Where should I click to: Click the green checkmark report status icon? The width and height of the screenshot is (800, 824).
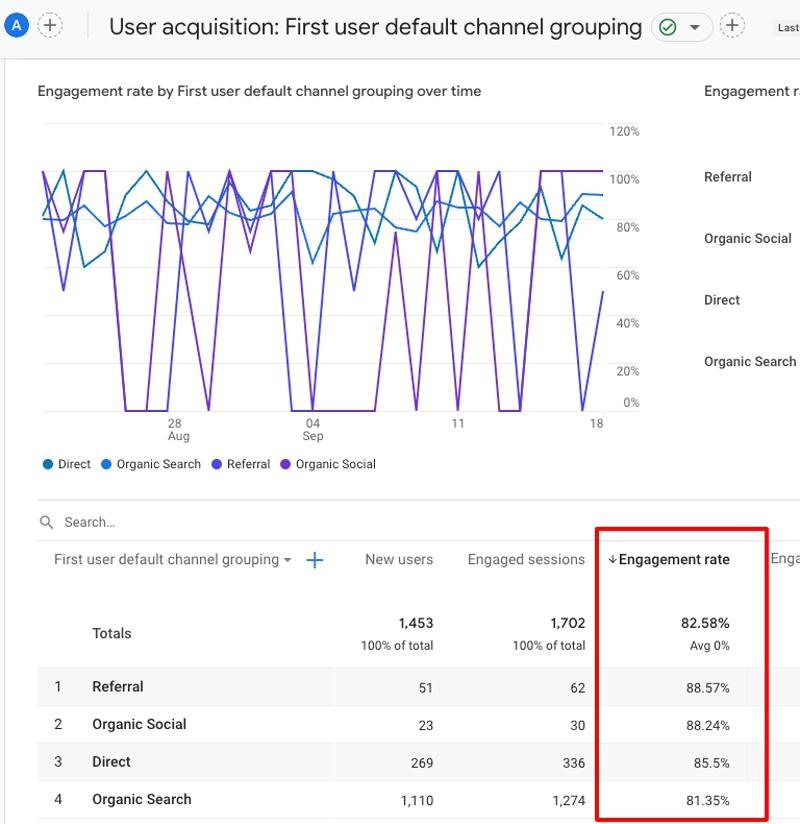[668, 27]
